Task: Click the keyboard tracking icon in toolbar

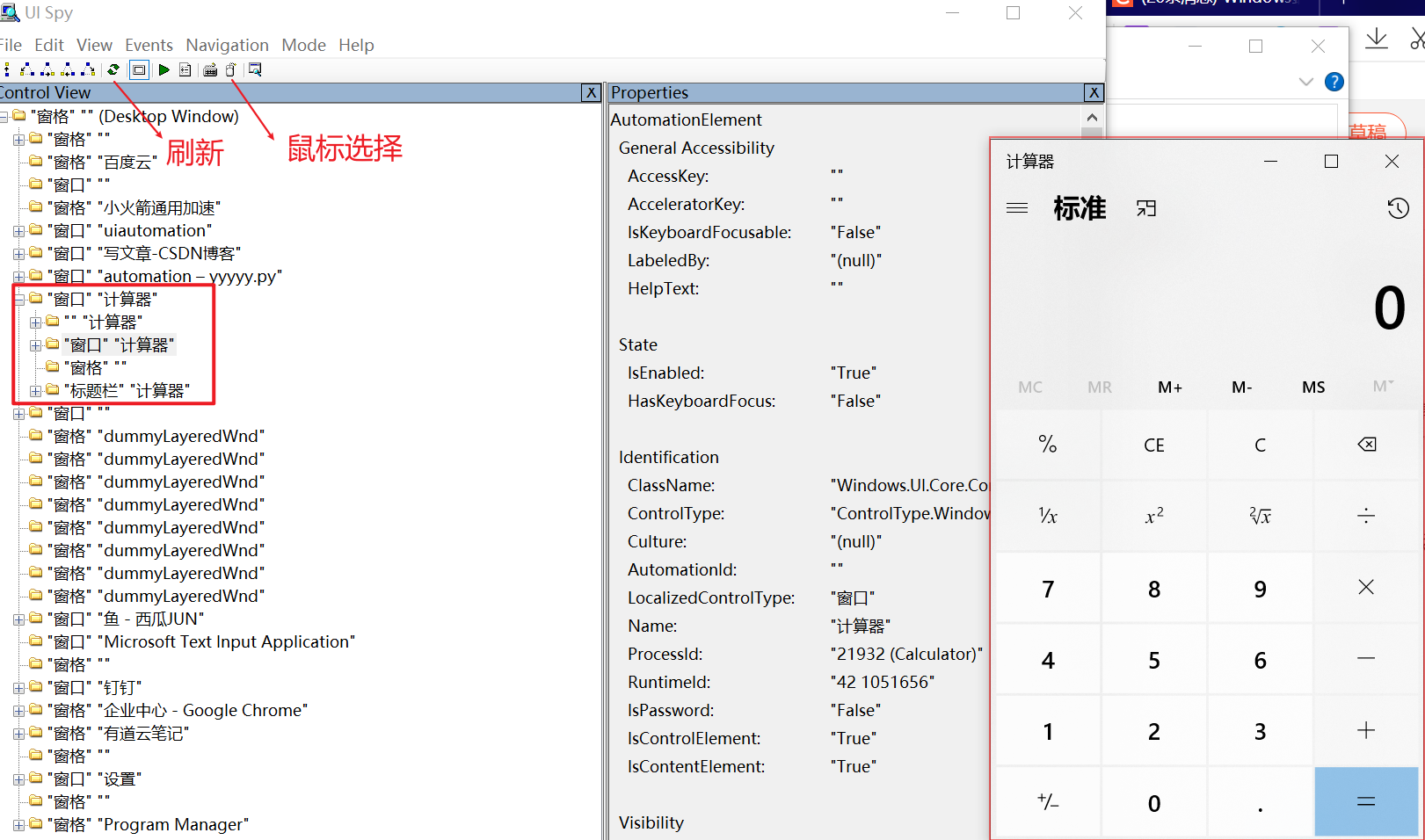Action: coord(209,69)
